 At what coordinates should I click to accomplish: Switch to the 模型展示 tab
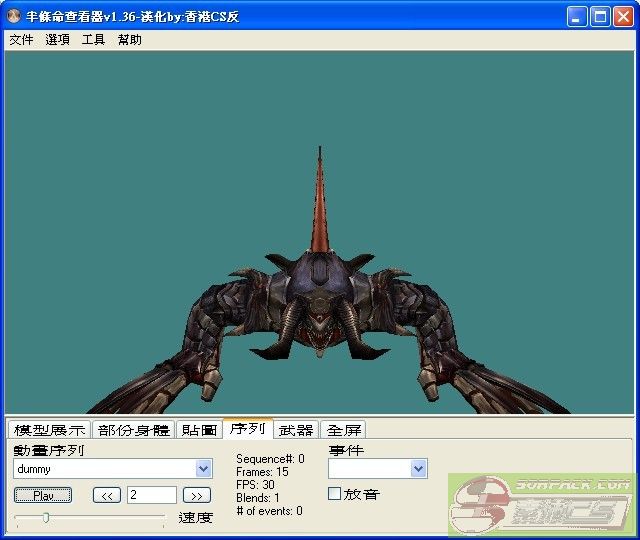click(x=49, y=430)
